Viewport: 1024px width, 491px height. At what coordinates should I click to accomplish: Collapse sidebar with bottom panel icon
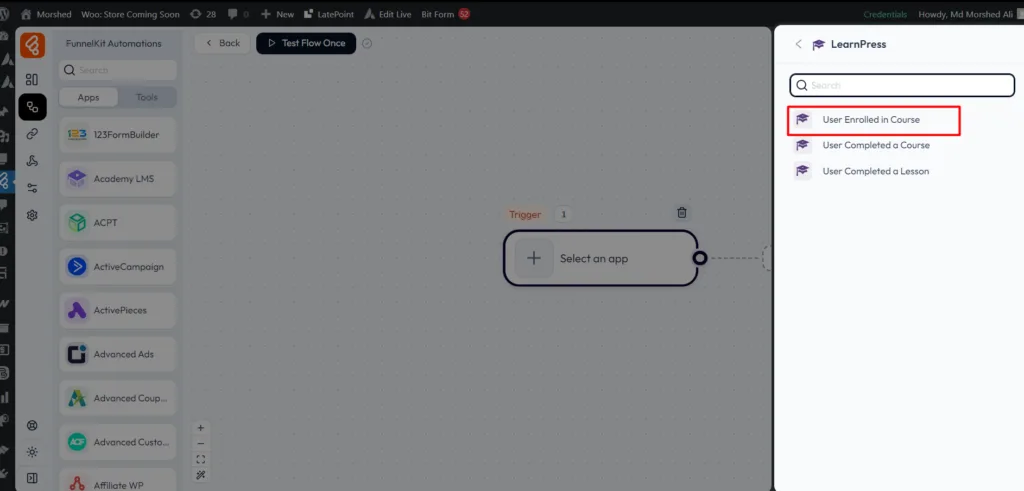(x=32, y=478)
